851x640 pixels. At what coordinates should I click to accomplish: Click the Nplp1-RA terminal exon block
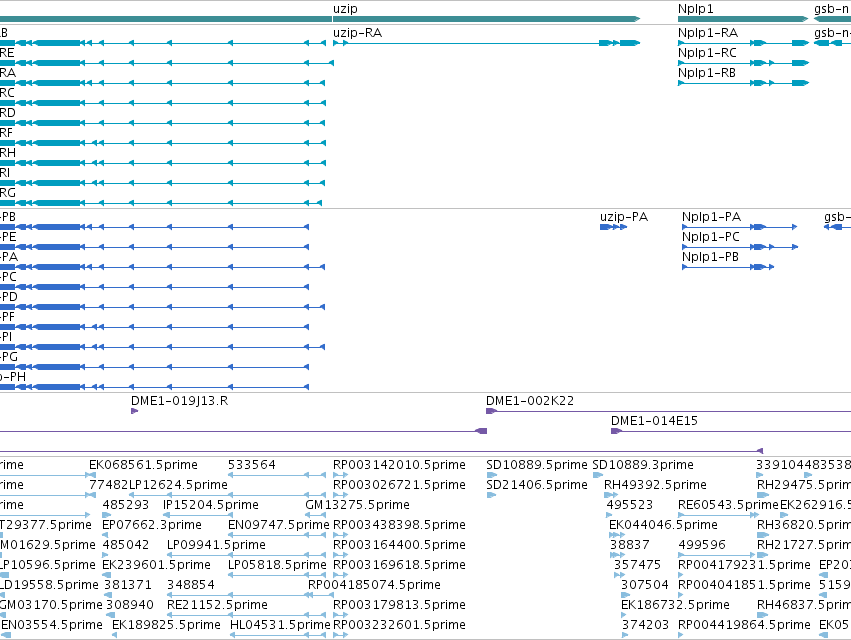[x=800, y=43]
